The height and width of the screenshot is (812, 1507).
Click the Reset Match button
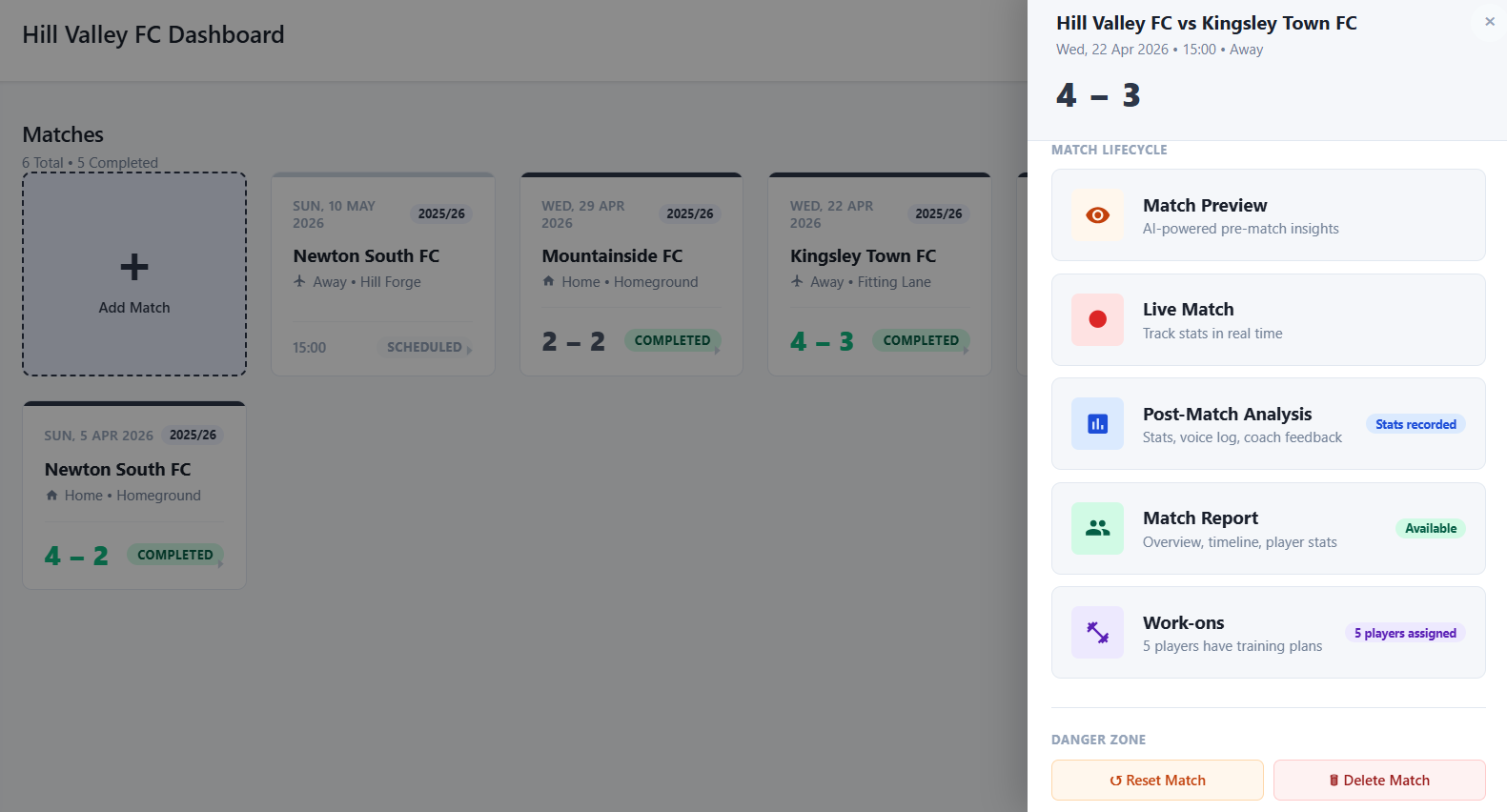(1157, 781)
